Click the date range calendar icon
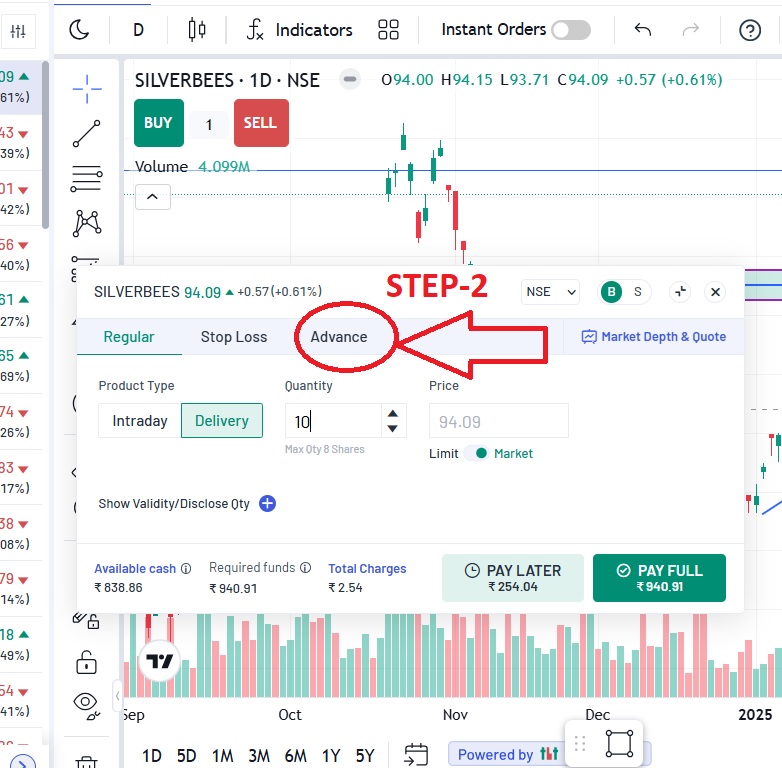The image size is (782, 768). [x=416, y=755]
